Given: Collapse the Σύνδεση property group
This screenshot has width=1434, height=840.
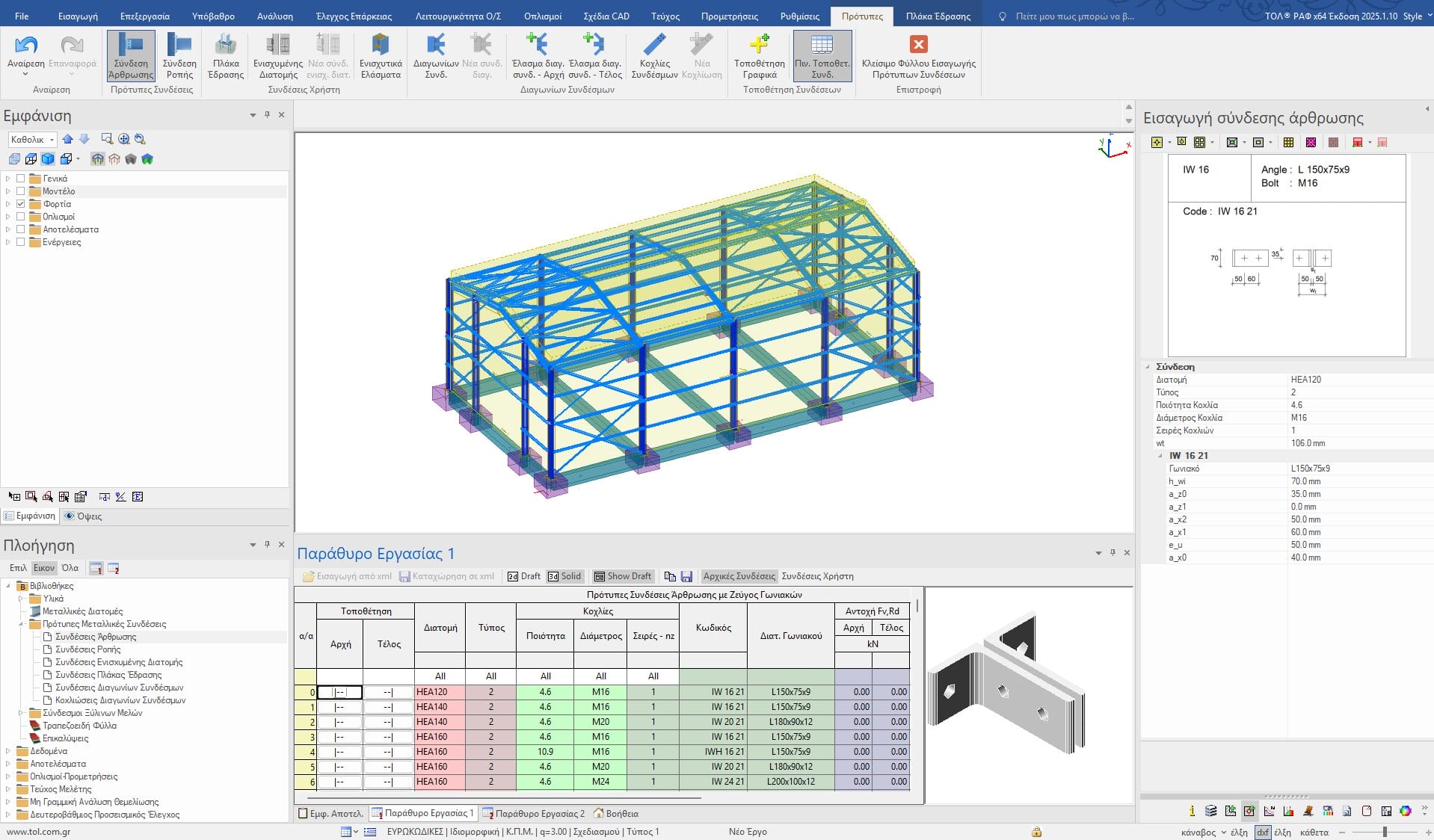Looking at the screenshot, I should click(1148, 367).
